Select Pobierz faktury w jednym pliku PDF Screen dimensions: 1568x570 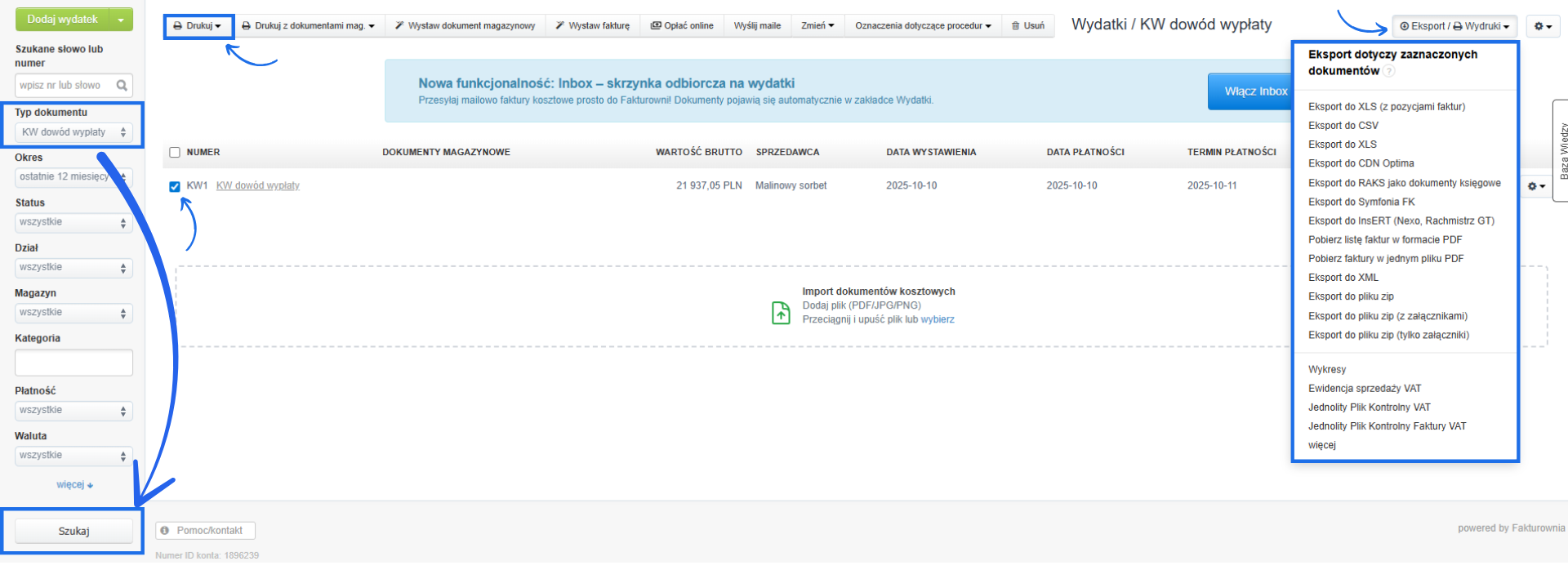point(1386,259)
